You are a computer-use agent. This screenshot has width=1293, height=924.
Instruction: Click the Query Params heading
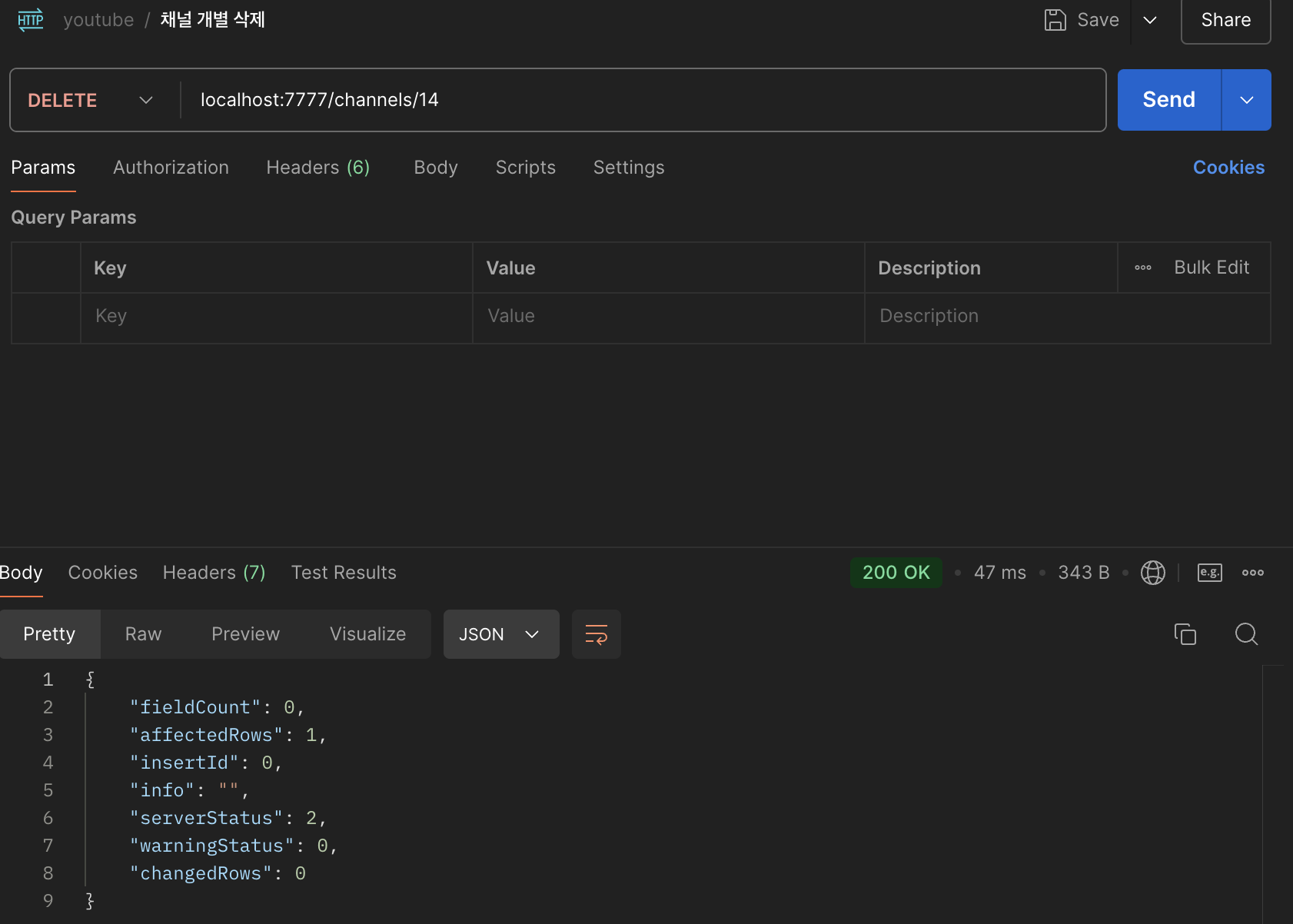tap(74, 218)
